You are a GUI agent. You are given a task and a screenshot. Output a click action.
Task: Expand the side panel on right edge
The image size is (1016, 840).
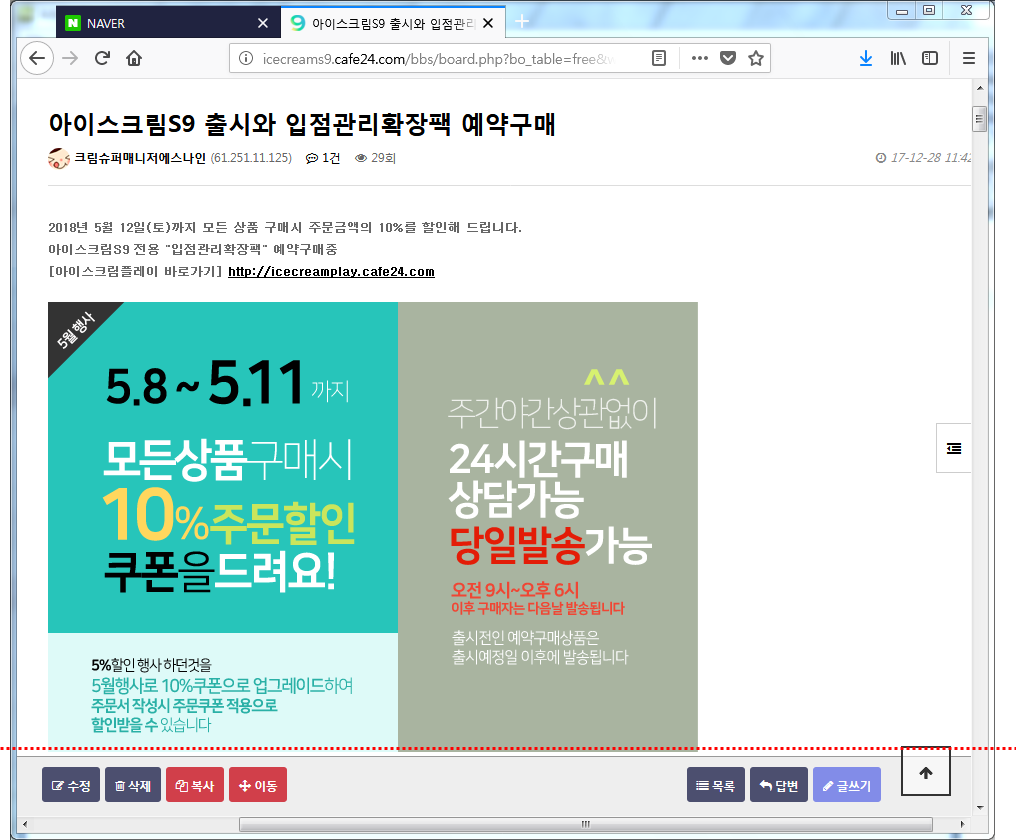954,449
